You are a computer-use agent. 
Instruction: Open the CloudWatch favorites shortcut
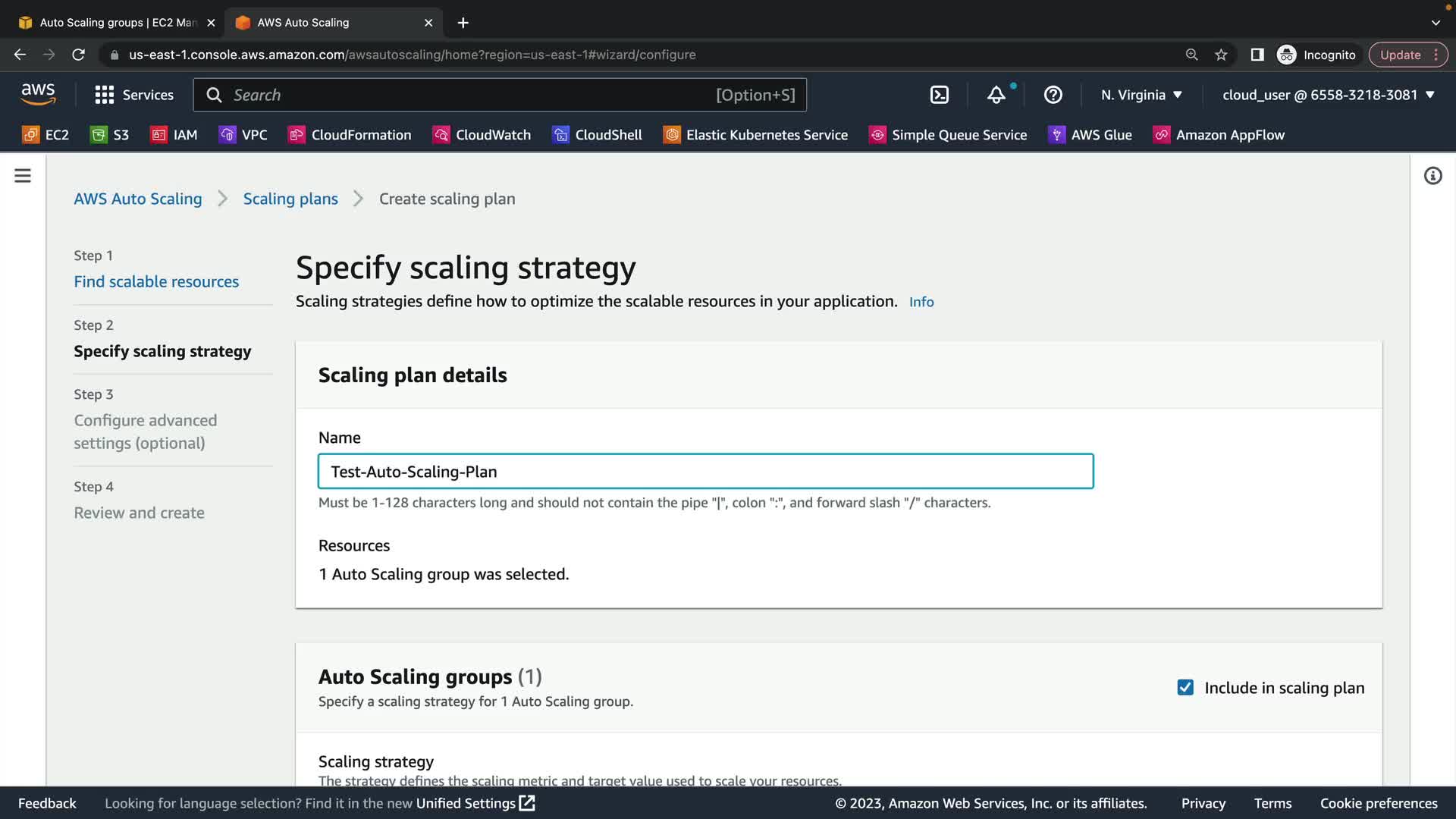[482, 135]
